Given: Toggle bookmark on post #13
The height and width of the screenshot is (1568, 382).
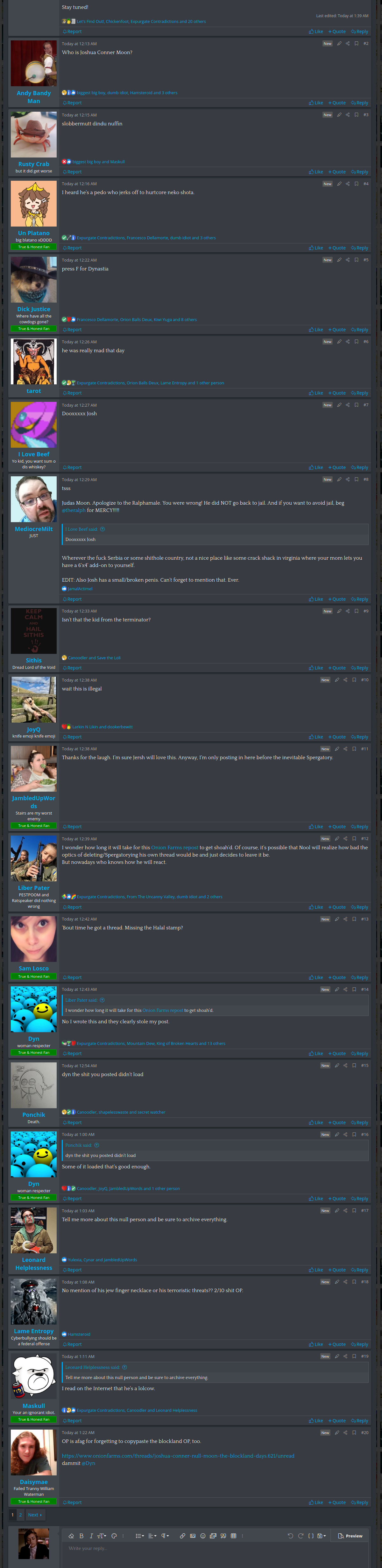Looking at the screenshot, I should pos(354,919).
